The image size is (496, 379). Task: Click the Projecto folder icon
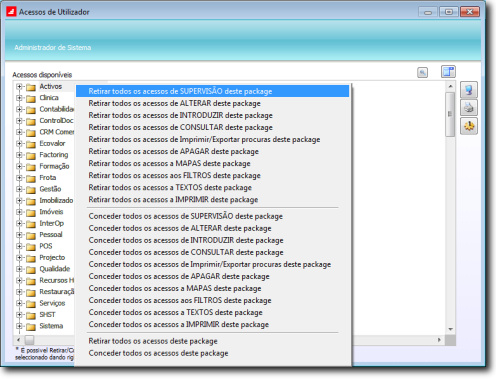tap(31, 258)
